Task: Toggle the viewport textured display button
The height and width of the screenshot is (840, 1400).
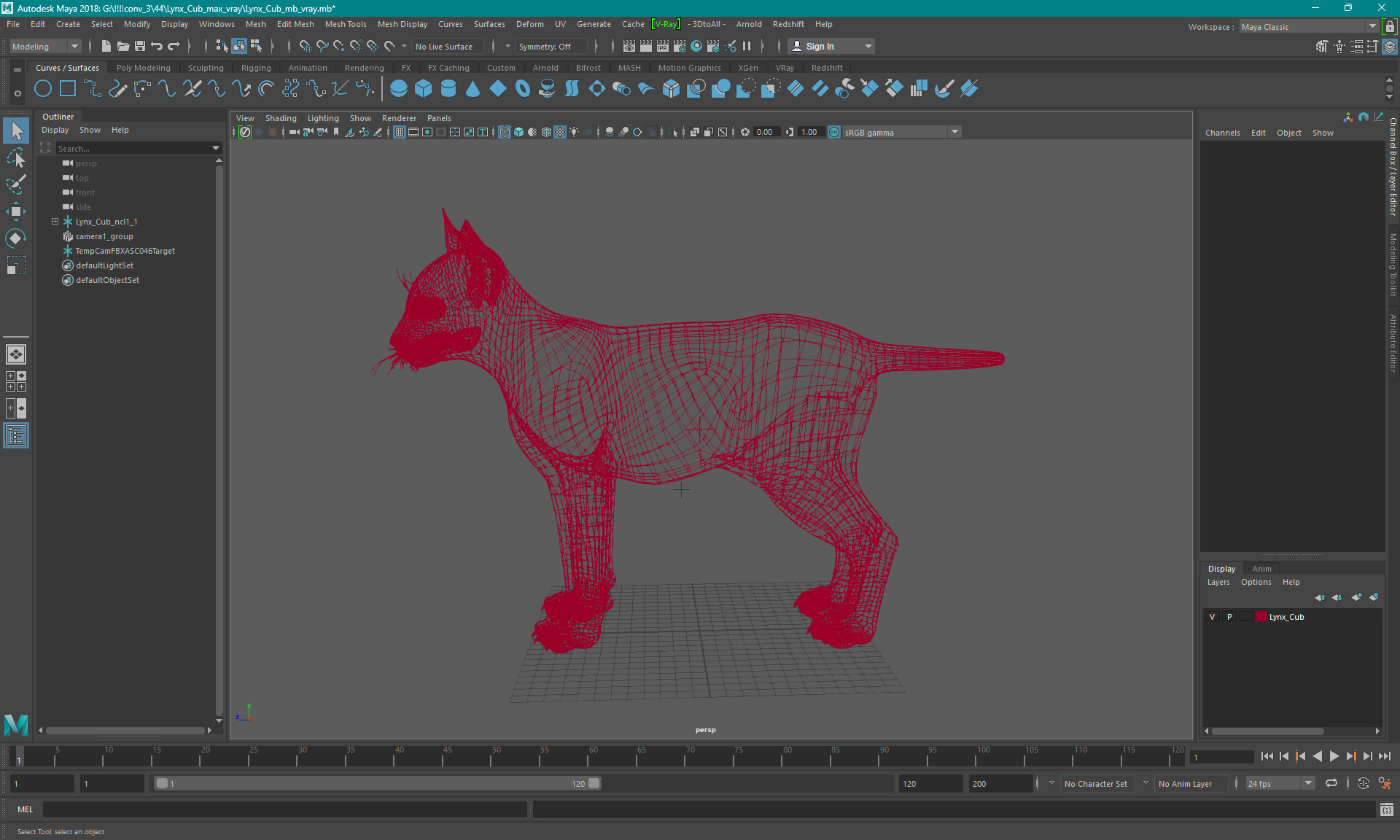Action: tap(560, 132)
